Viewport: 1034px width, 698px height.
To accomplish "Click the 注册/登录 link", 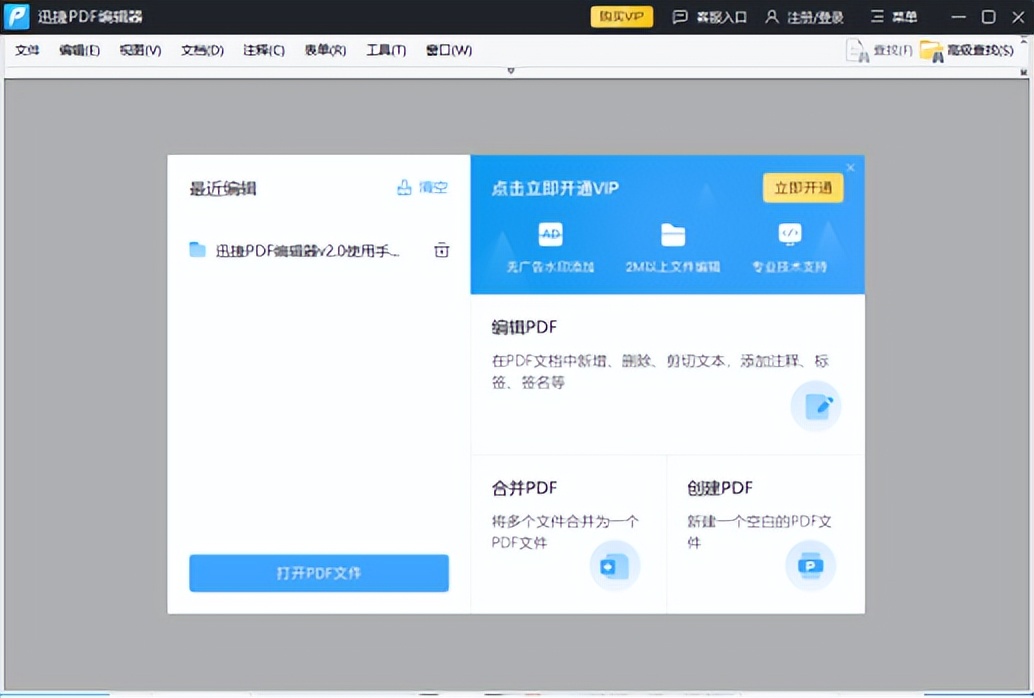I will pos(812,16).
